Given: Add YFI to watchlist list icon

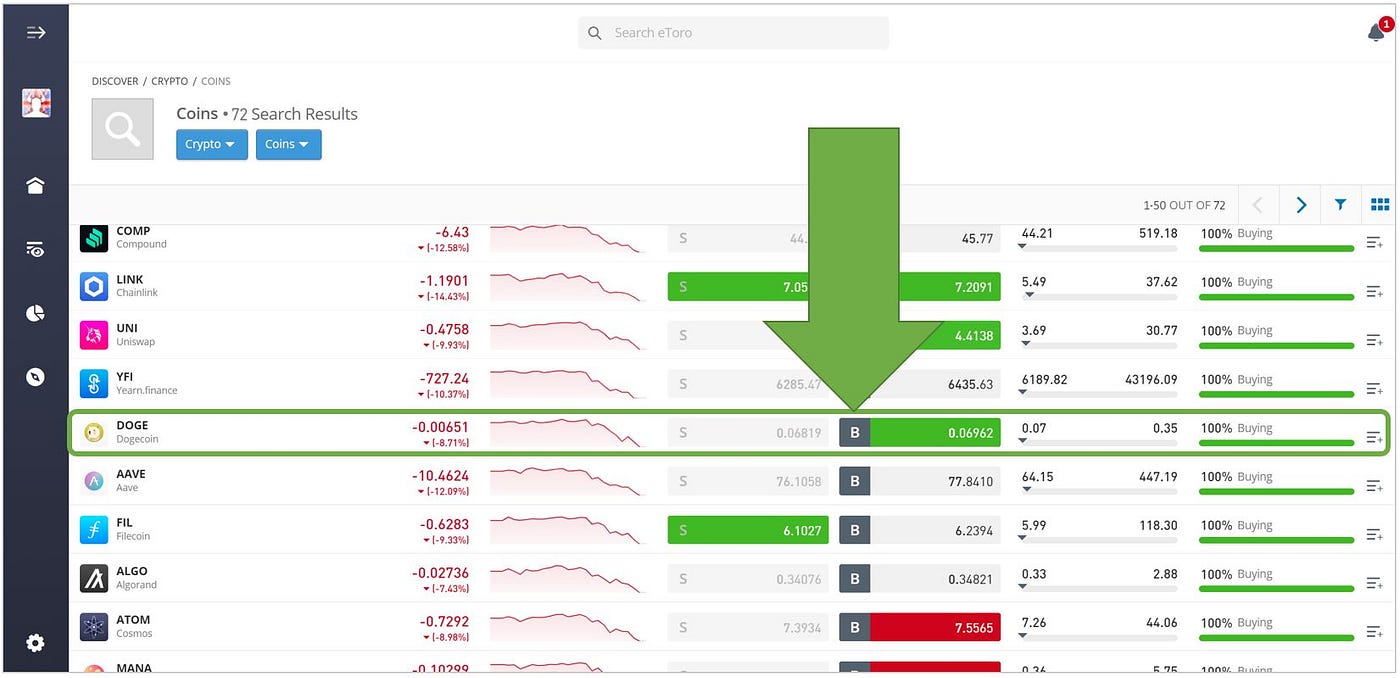Looking at the screenshot, I should (x=1375, y=389).
